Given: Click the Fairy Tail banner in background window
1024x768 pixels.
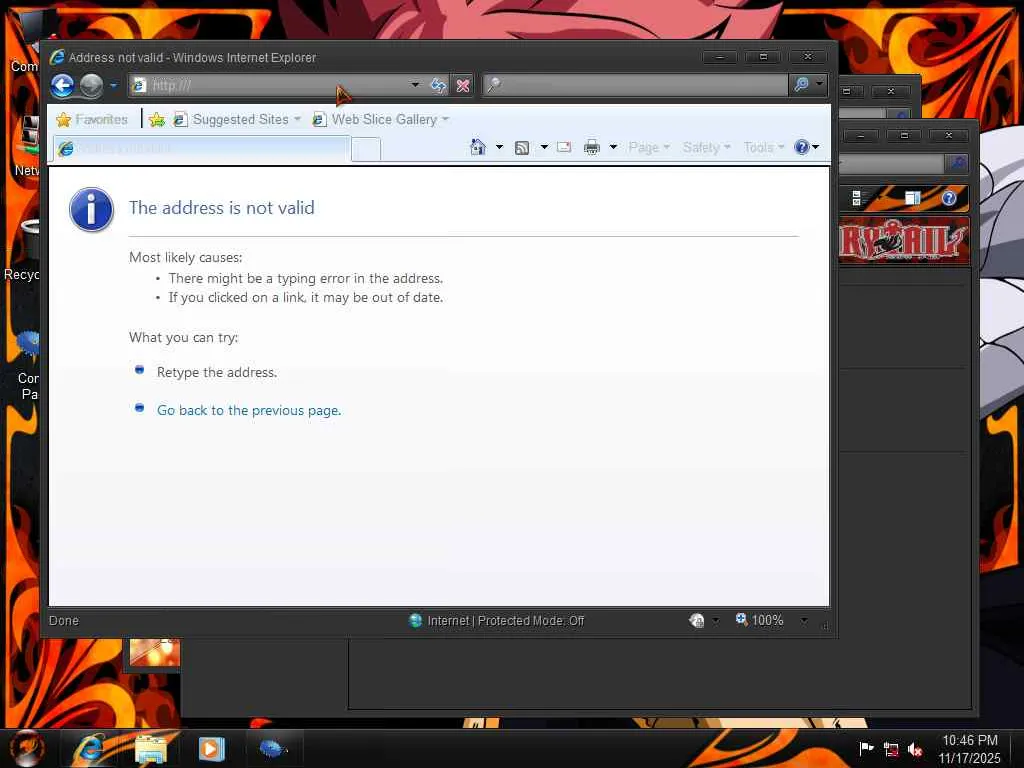Looking at the screenshot, I should (903, 241).
